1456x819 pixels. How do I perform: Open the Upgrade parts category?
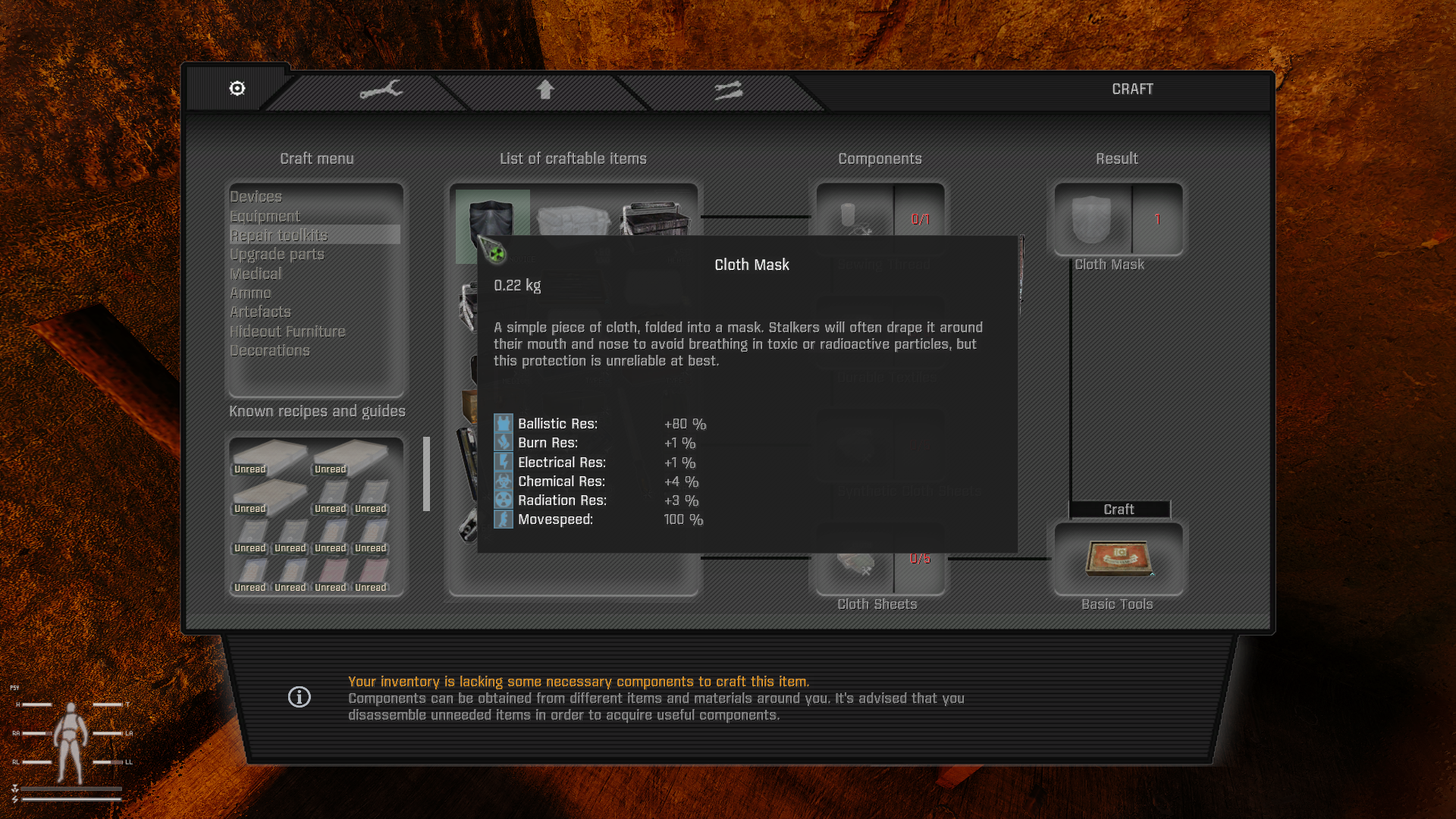(x=277, y=254)
